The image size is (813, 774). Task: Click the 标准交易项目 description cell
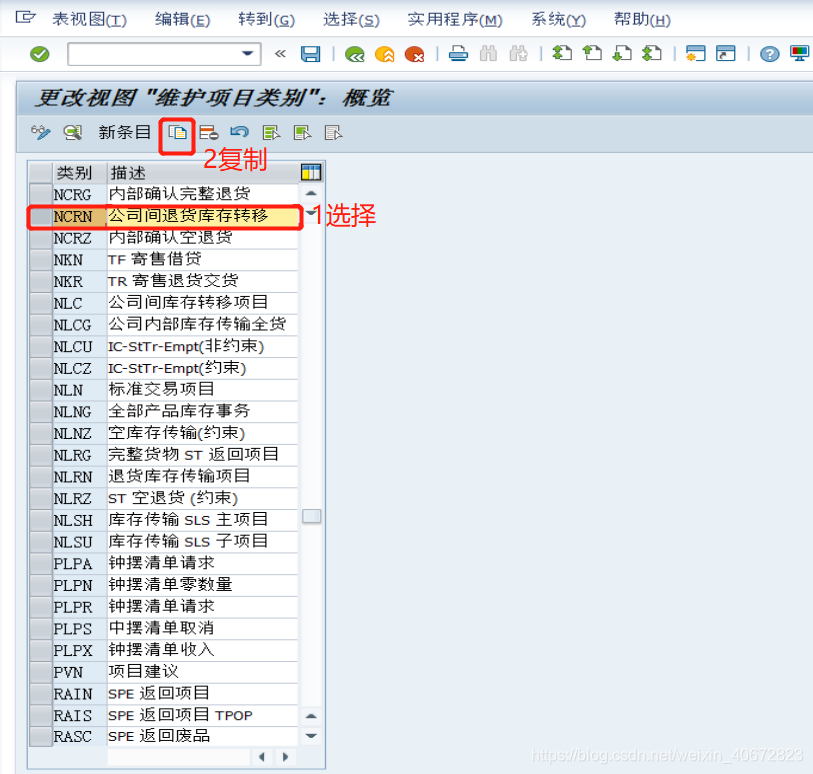203,390
